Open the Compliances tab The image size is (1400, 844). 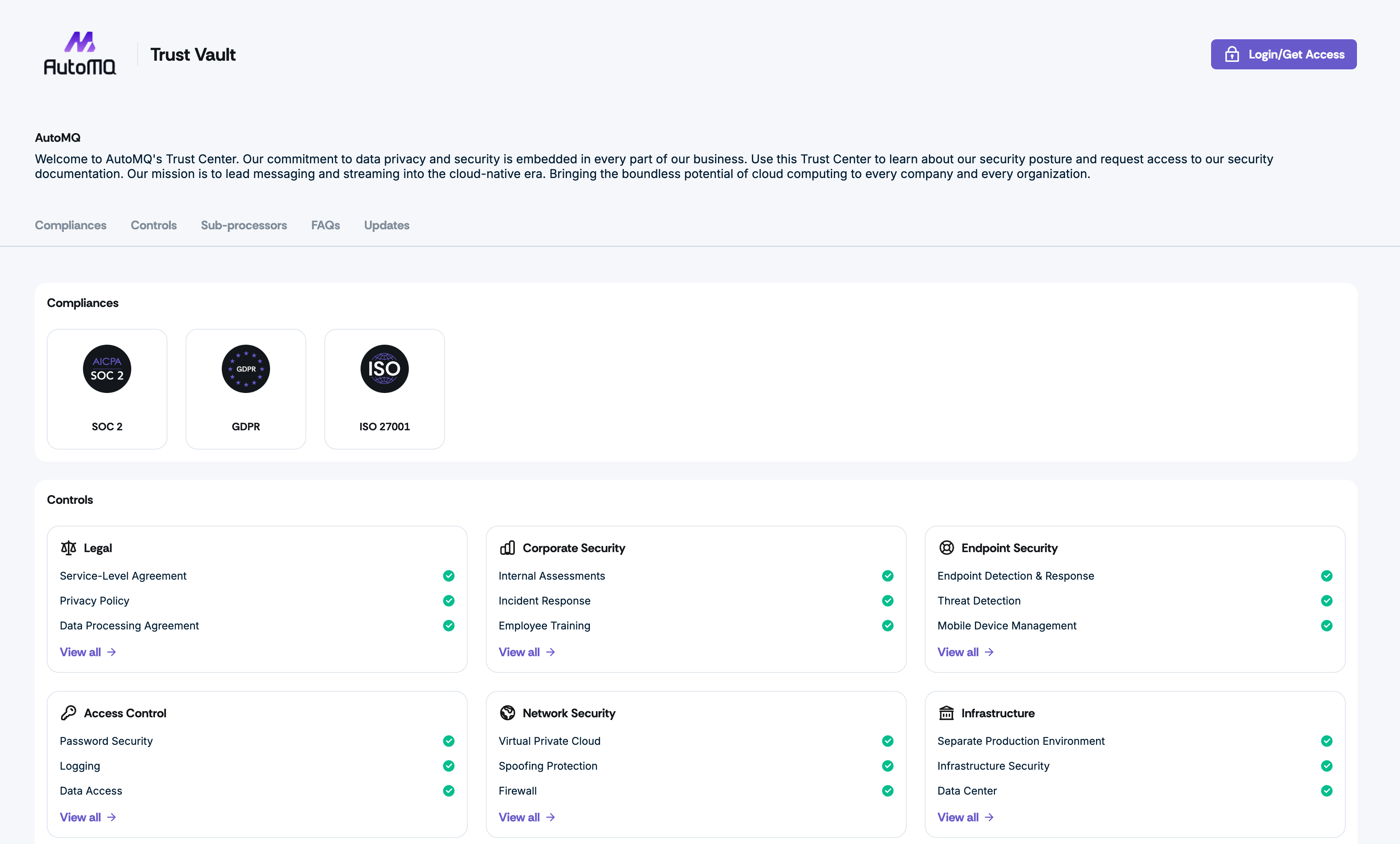pyautogui.click(x=71, y=226)
